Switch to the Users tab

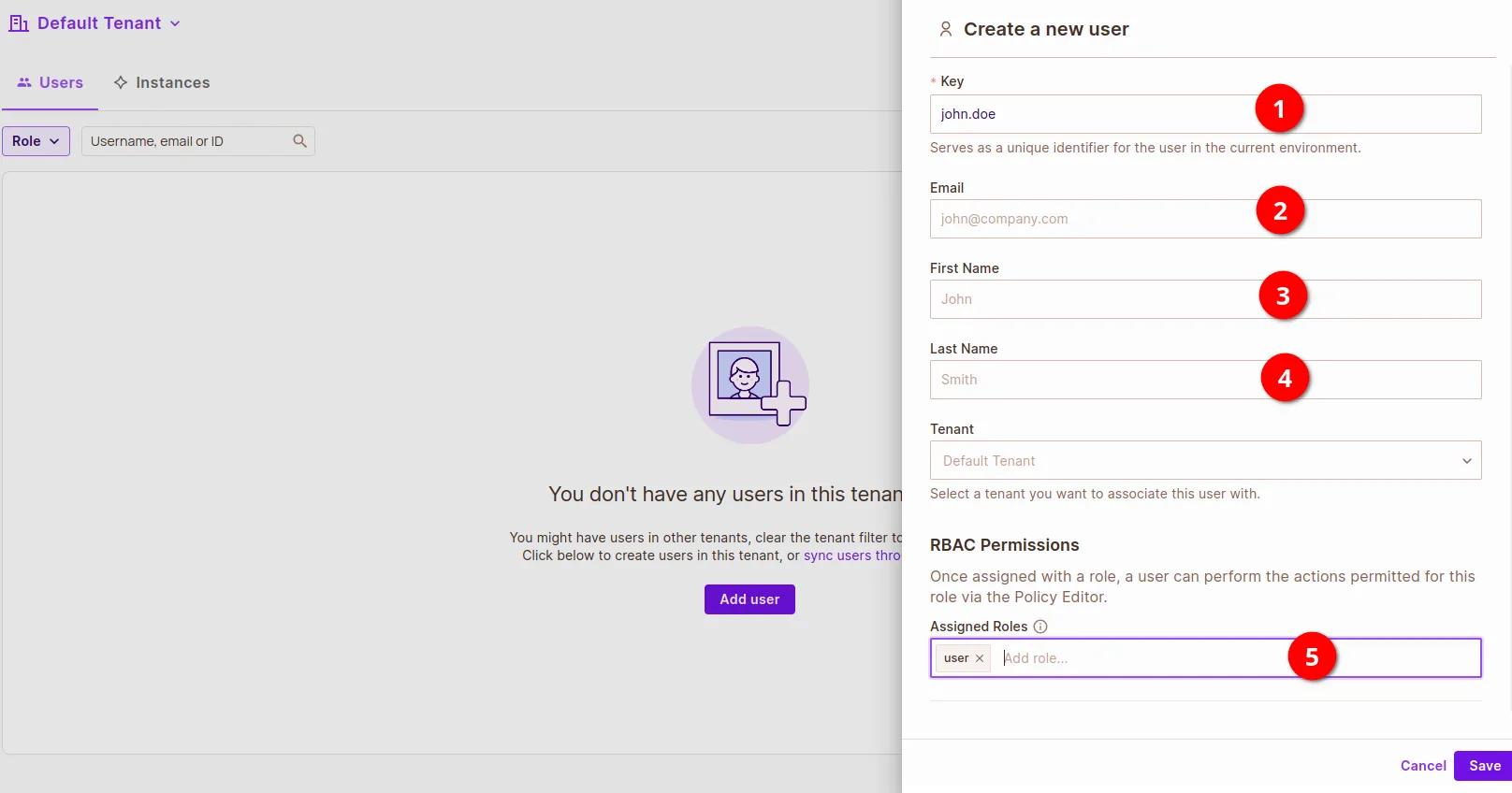(x=51, y=83)
